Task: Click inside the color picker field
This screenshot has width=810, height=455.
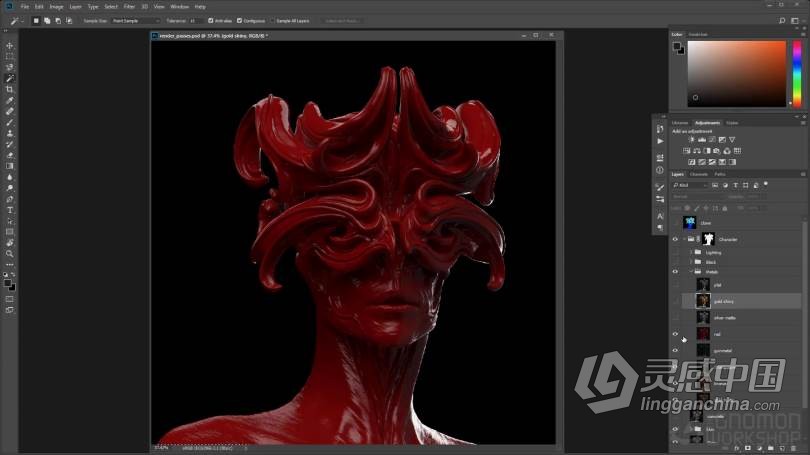Action: [737, 74]
